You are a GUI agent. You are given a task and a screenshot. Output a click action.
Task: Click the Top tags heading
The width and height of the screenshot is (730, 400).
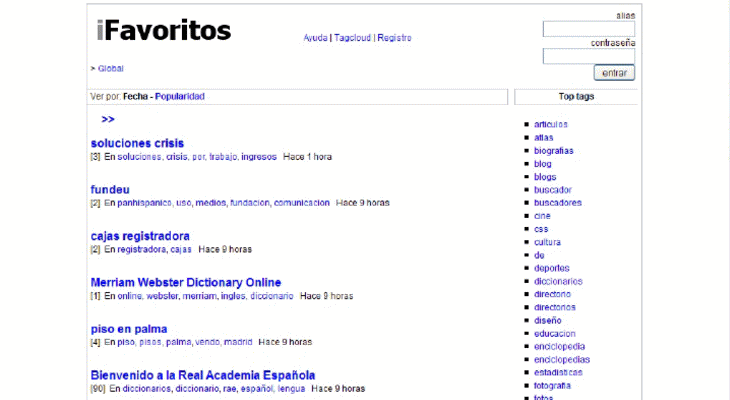click(x=576, y=96)
